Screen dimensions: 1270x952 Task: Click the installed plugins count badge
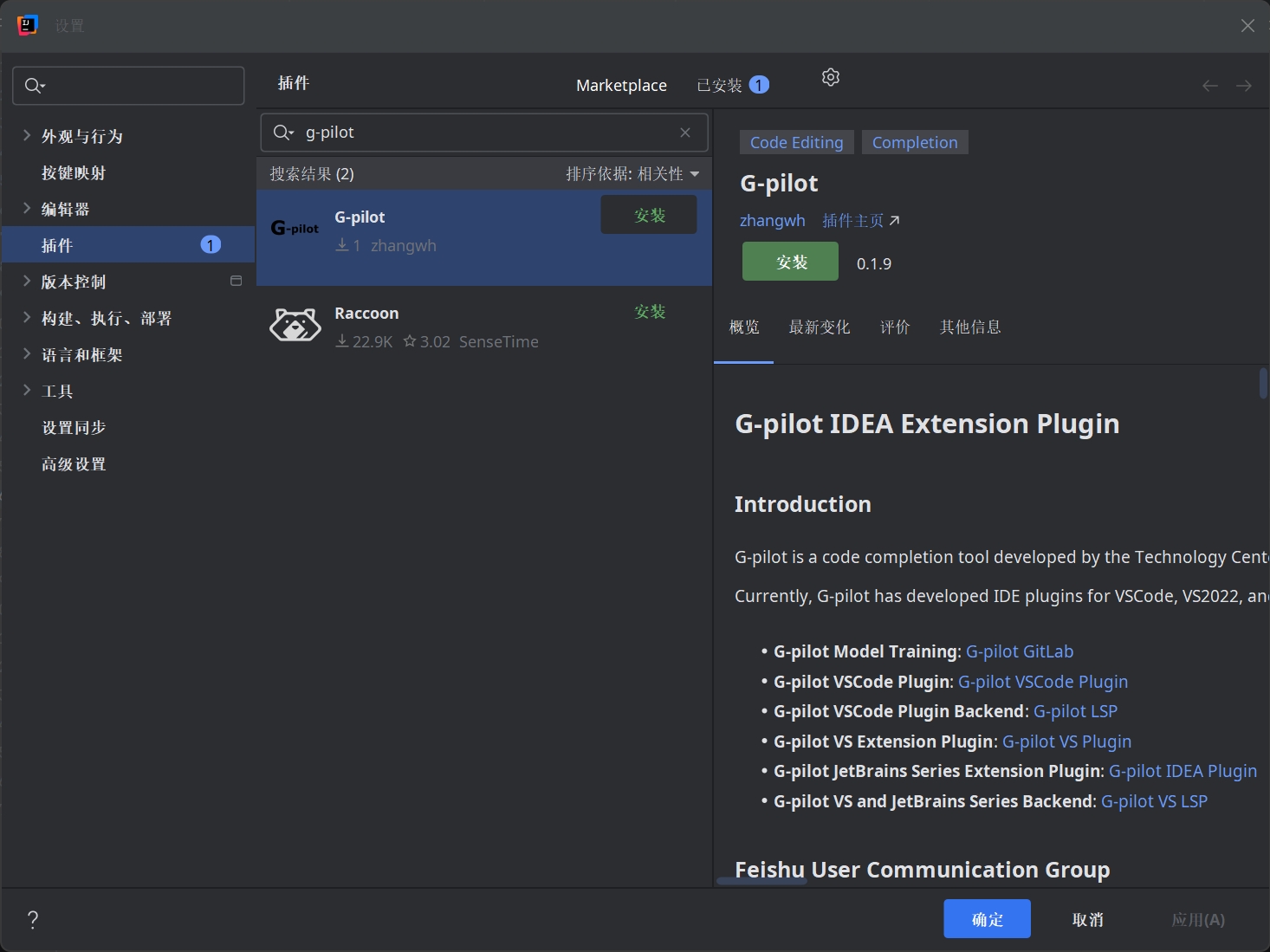(x=759, y=85)
